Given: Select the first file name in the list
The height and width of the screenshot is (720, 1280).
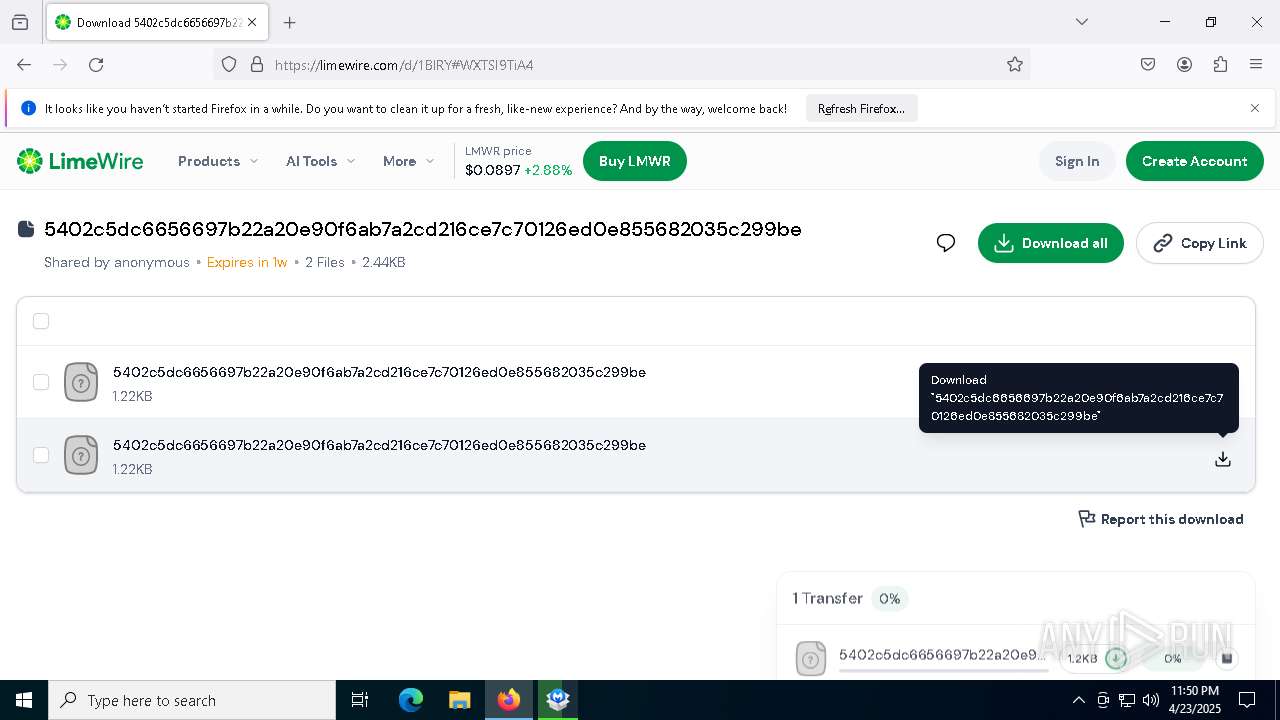Looking at the screenshot, I should (379, 372).
